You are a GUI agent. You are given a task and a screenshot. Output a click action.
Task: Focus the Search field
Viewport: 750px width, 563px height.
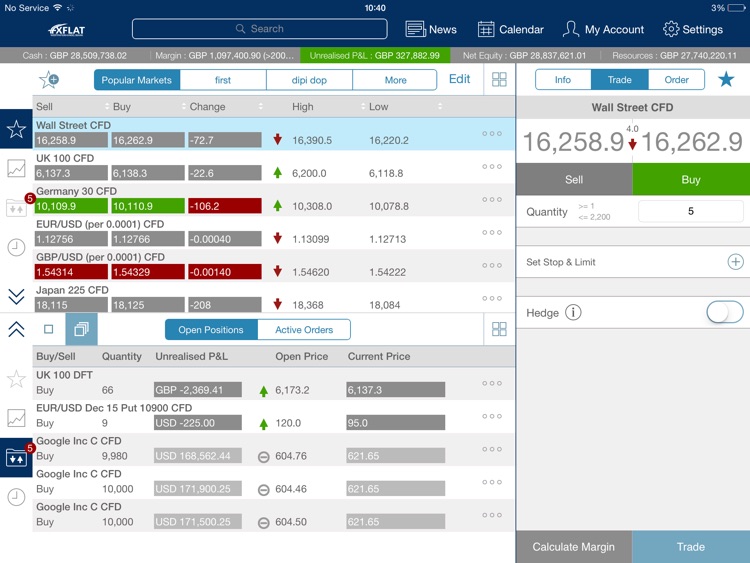tap(260, 29)
